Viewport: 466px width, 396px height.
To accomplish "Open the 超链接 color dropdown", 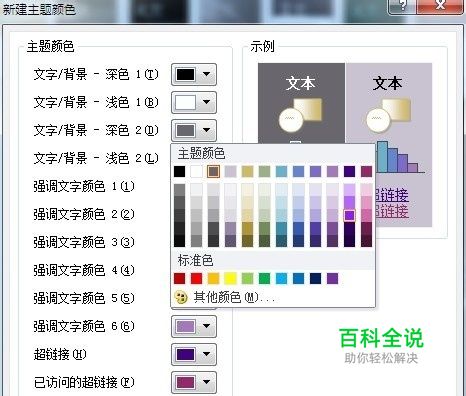I will [194, 354].
